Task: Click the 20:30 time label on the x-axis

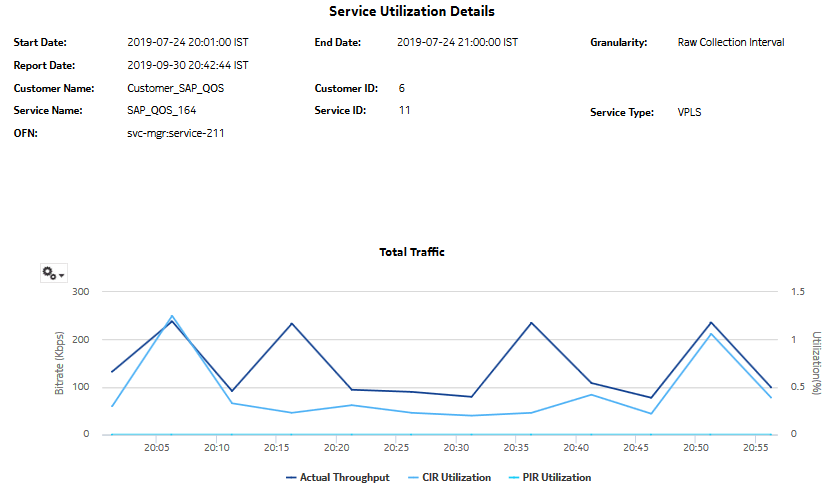Action: [x=457, y=448]
